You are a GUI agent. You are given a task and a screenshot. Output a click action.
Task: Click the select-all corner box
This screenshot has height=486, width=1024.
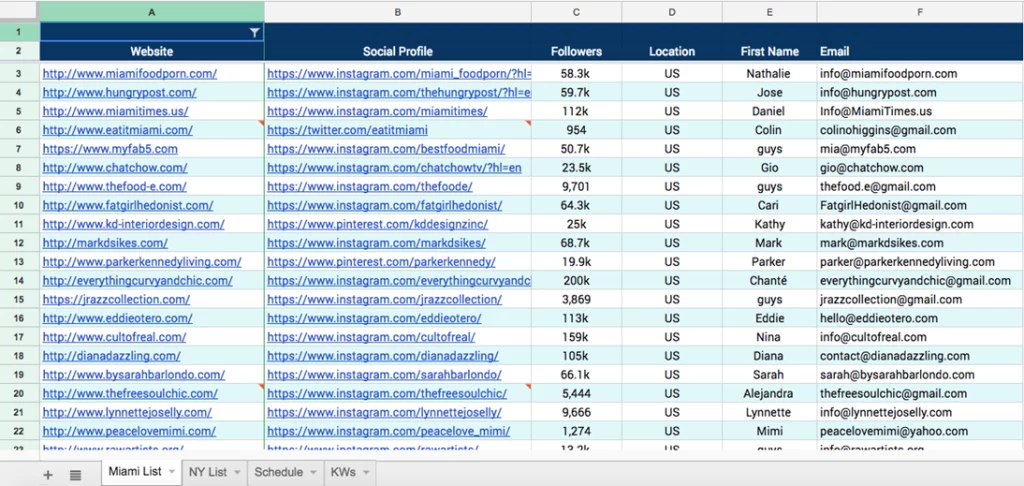point(19,11)
